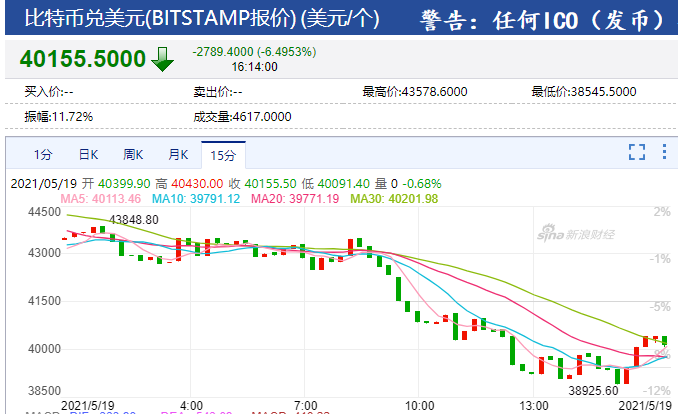Expand chart to fullscreen mode

pos(636,152)
